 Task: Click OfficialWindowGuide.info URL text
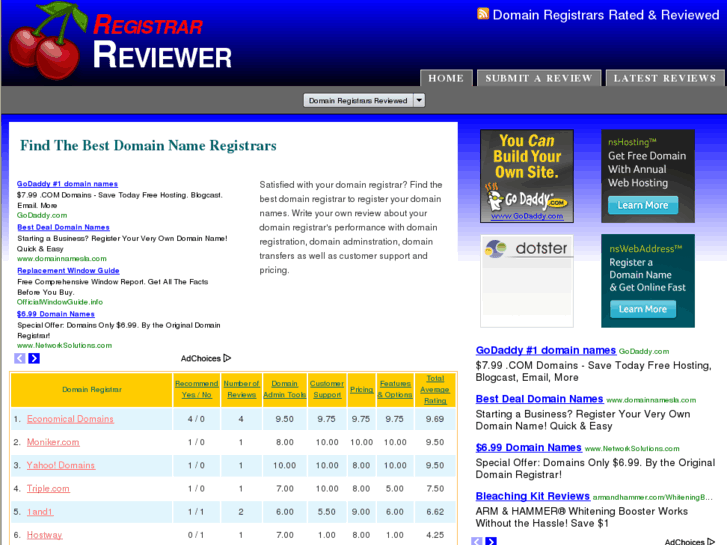(x=60, y=302)
